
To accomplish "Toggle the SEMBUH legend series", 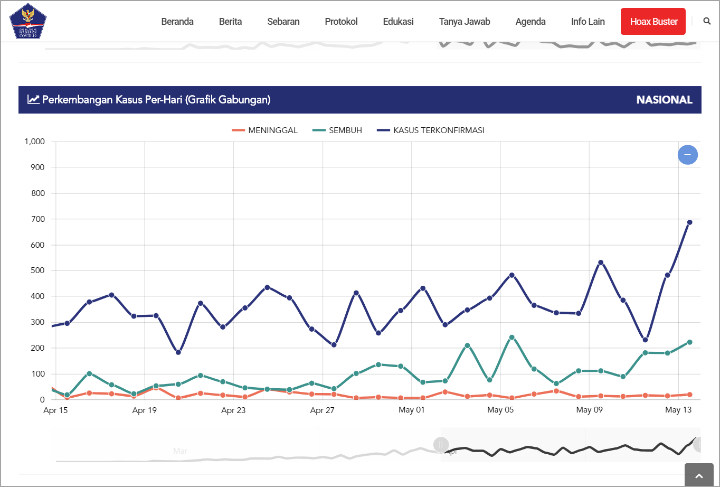I will [337, 130].
